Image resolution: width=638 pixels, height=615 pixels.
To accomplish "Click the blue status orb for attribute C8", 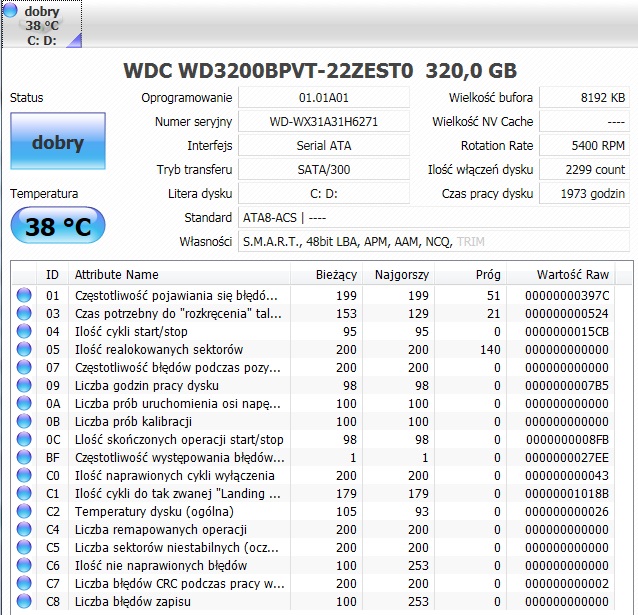I will [x=24, y=601].
